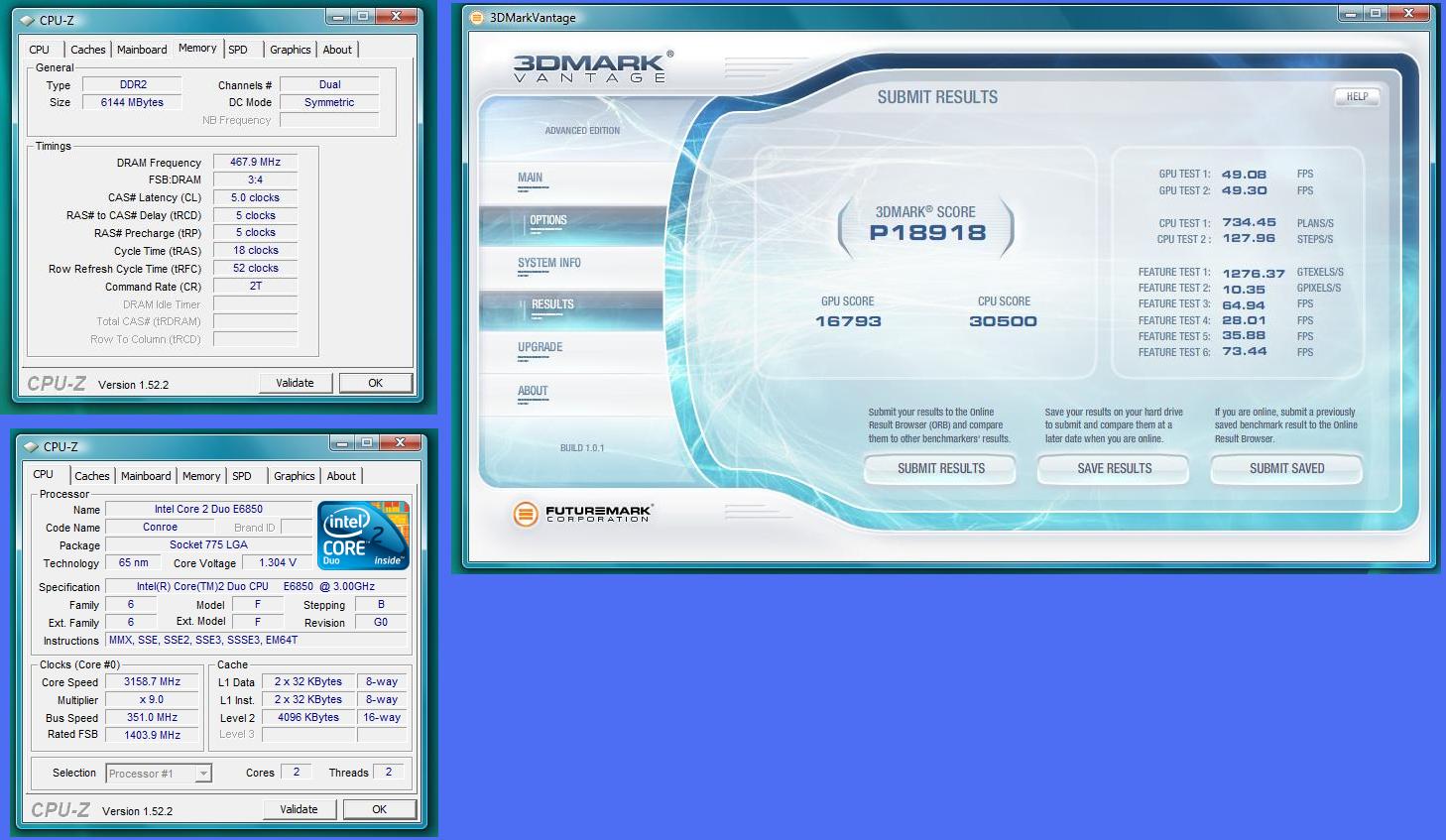Click the memory Type field DDR2
This screenshot has width=1446, height=840.
click(132, 84)
